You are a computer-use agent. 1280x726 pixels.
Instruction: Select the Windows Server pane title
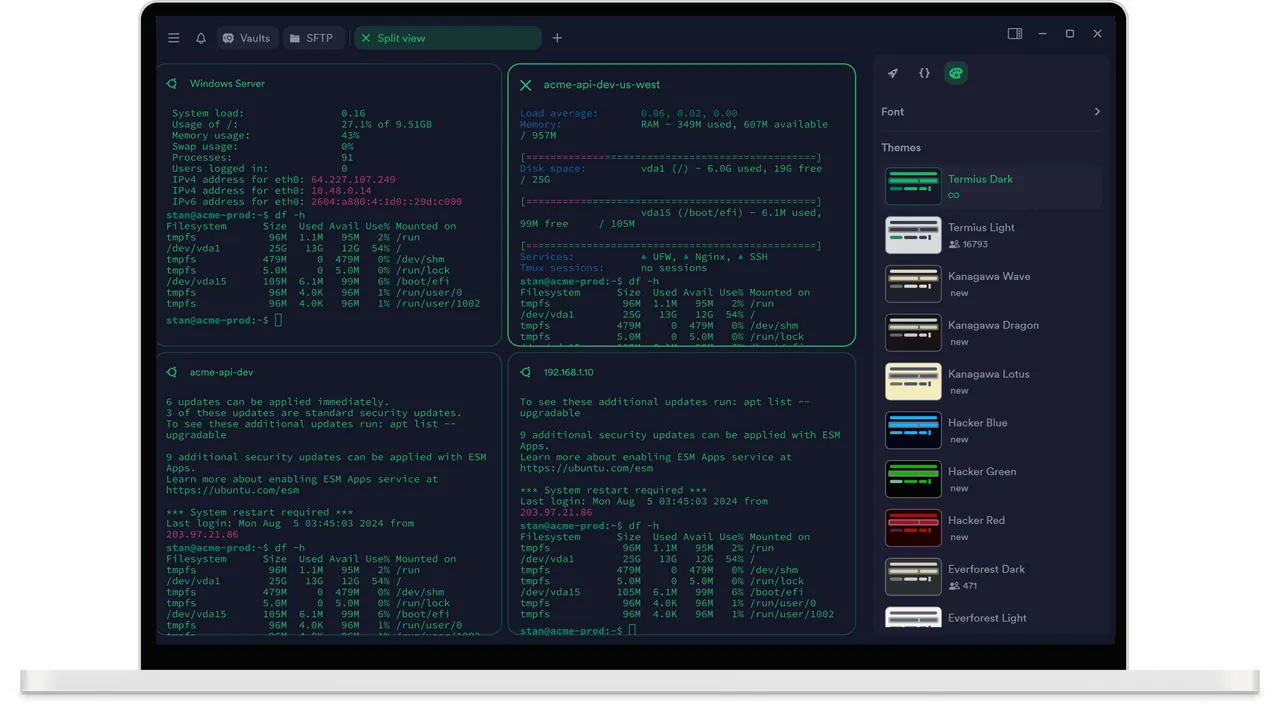click(227, 84)
